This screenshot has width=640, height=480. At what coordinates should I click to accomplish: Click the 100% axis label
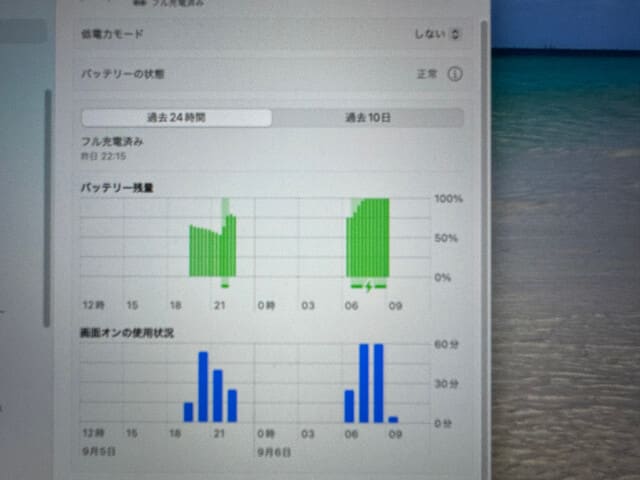tap(448, 199)
